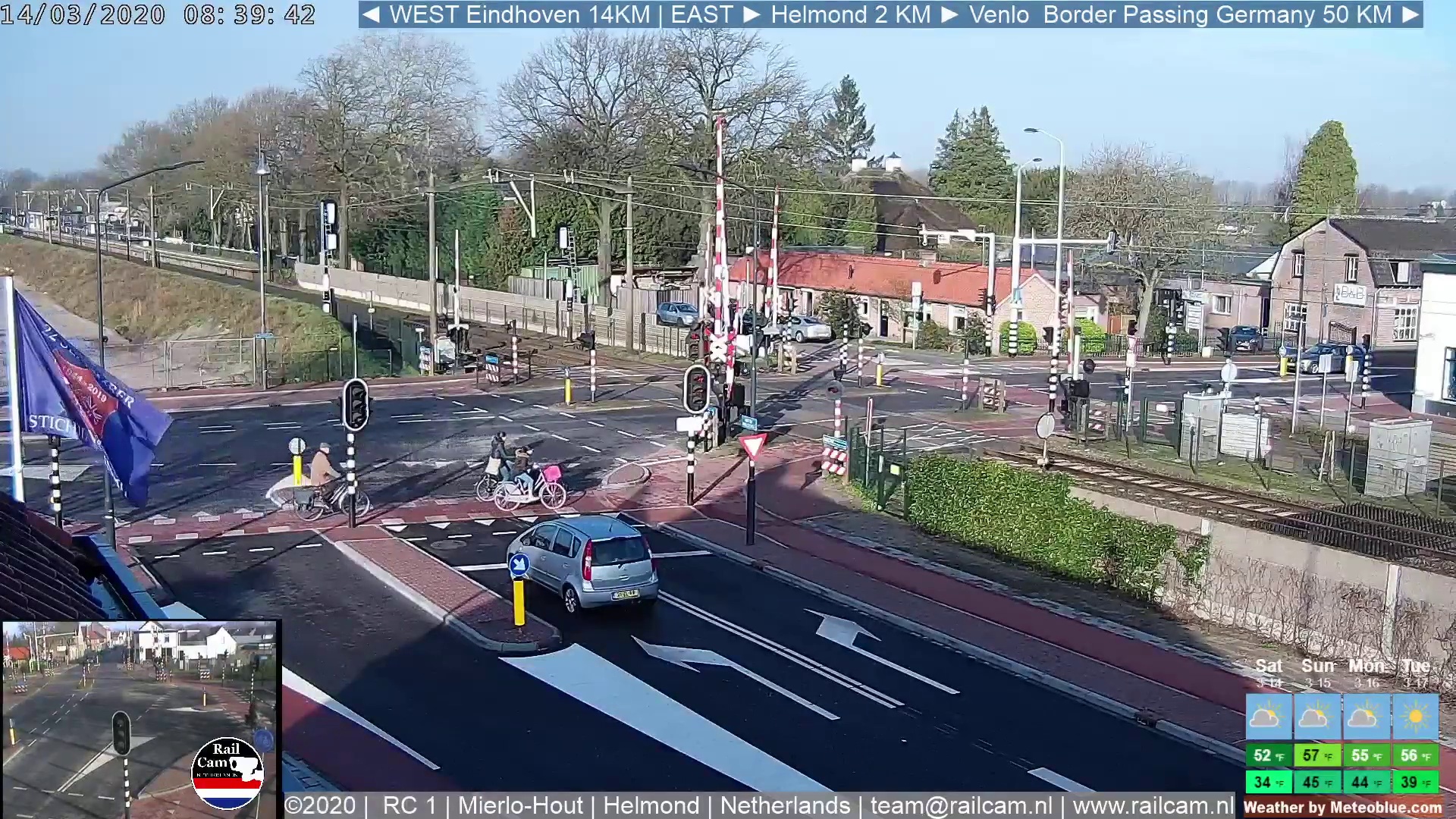The height and width of the screenshot is (819, 1456).
Task: Click the RailCam round logo
Action: (227, 773)
